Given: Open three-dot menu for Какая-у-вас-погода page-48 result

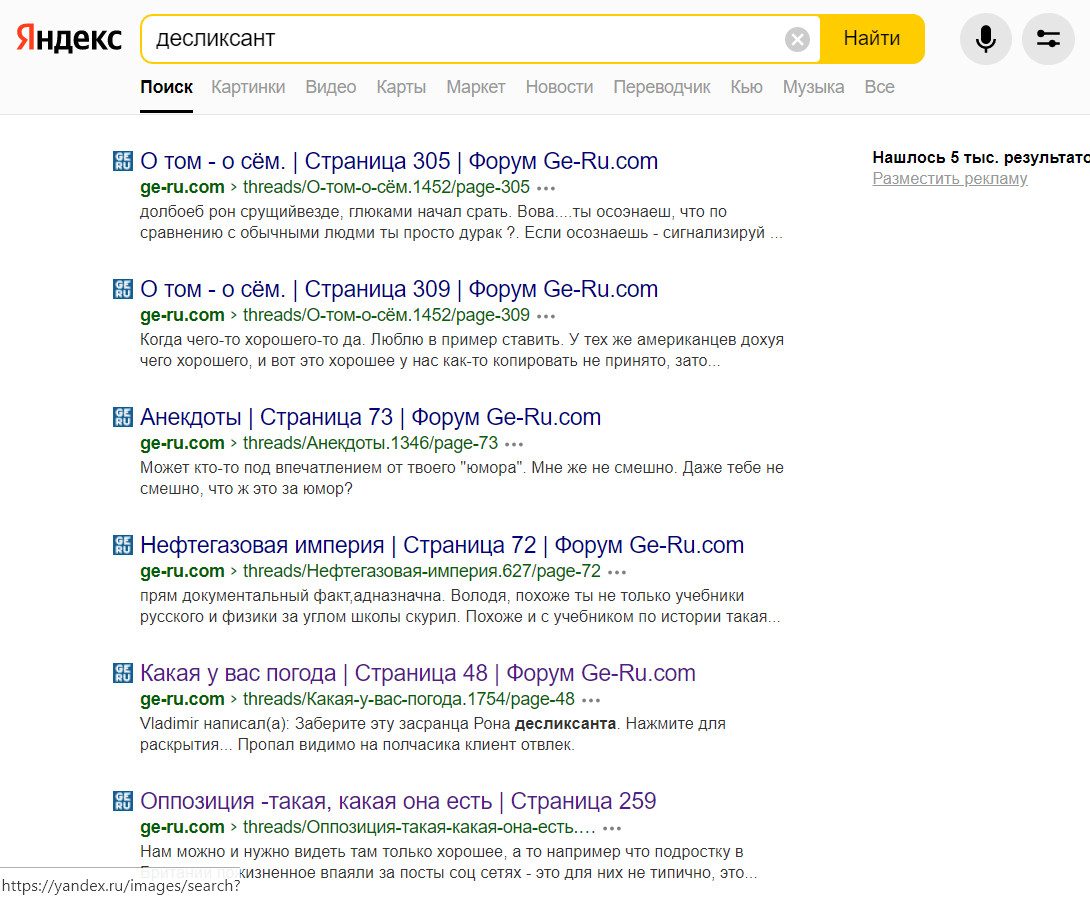Looking at the screenshot, I should tap(591, 700).
